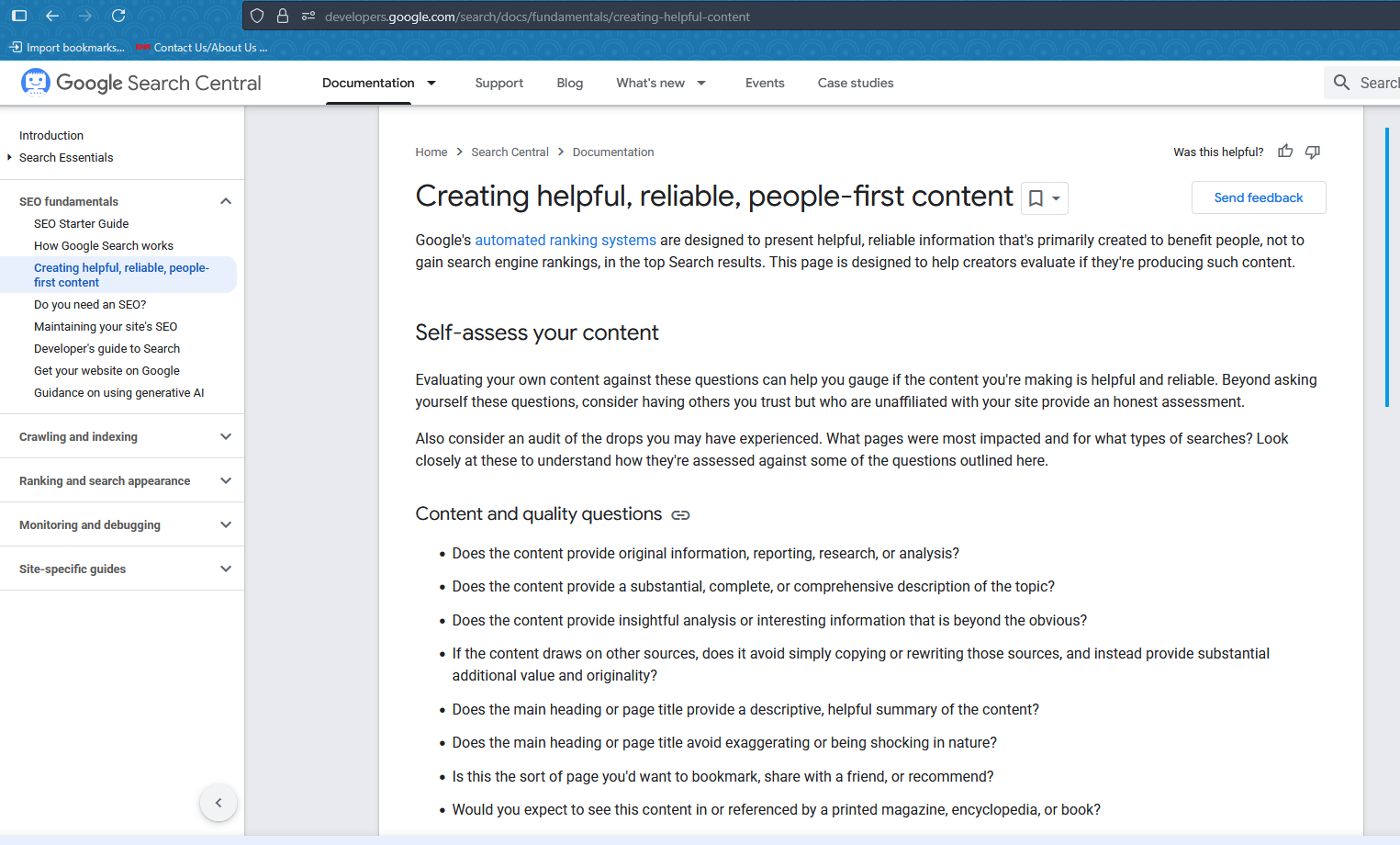Click the Google Search Central logo
Image resolution: width=1400 pixels, height=845 pixels.
(x=140, y=83)
